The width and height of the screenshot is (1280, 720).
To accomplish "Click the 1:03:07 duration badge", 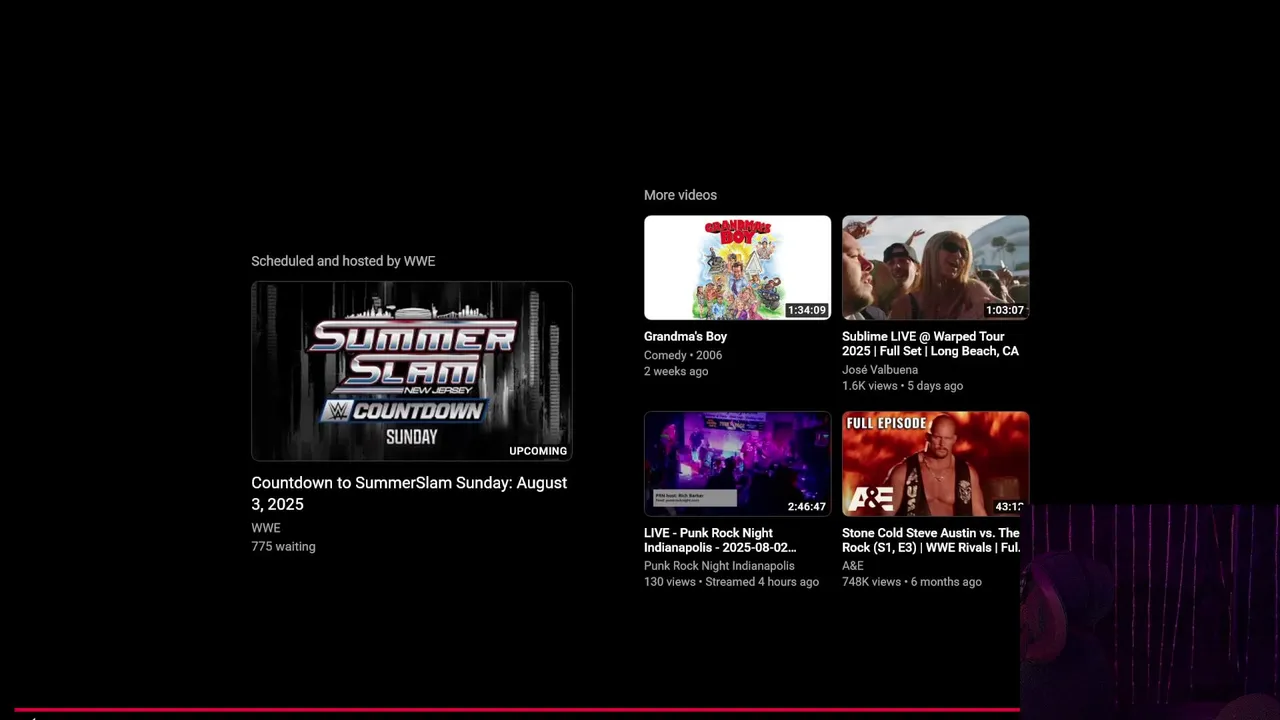I will click(1004, 310).
